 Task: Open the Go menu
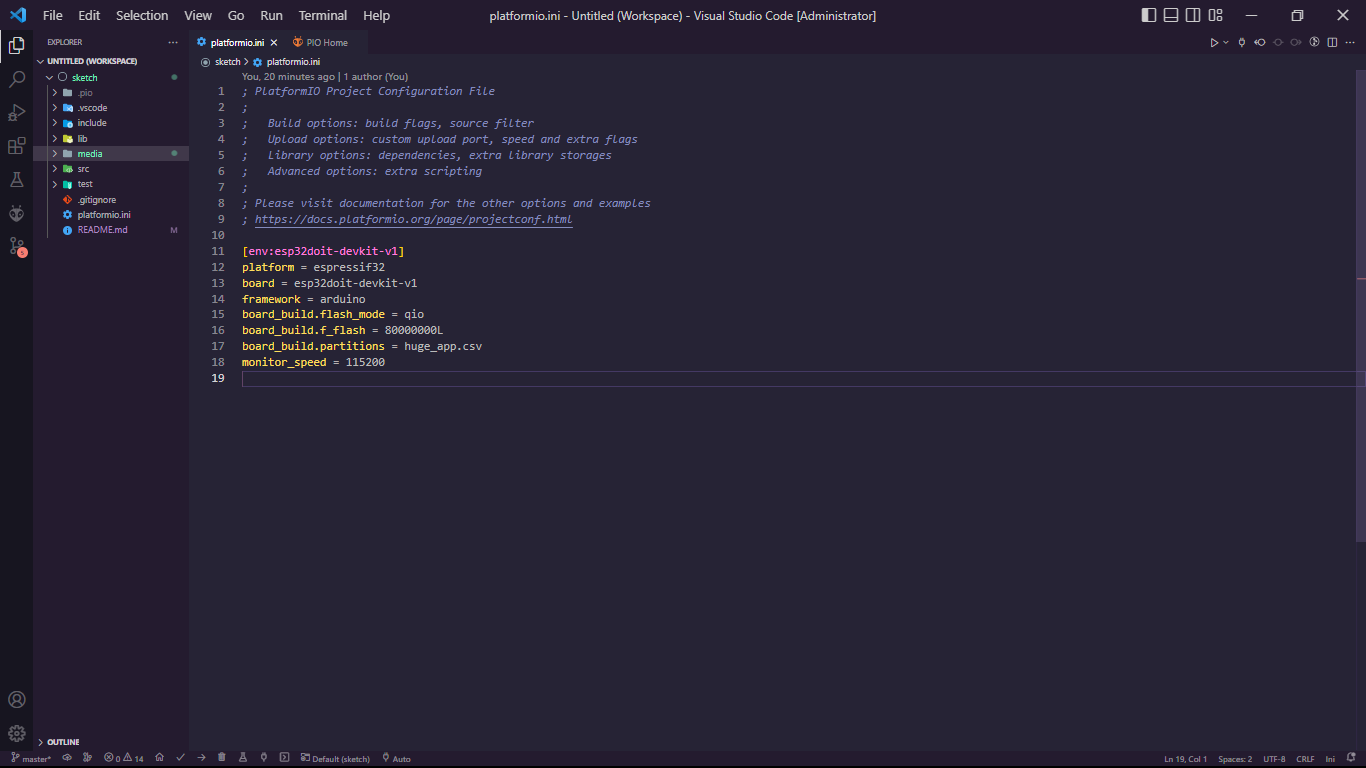pos(236,15)
